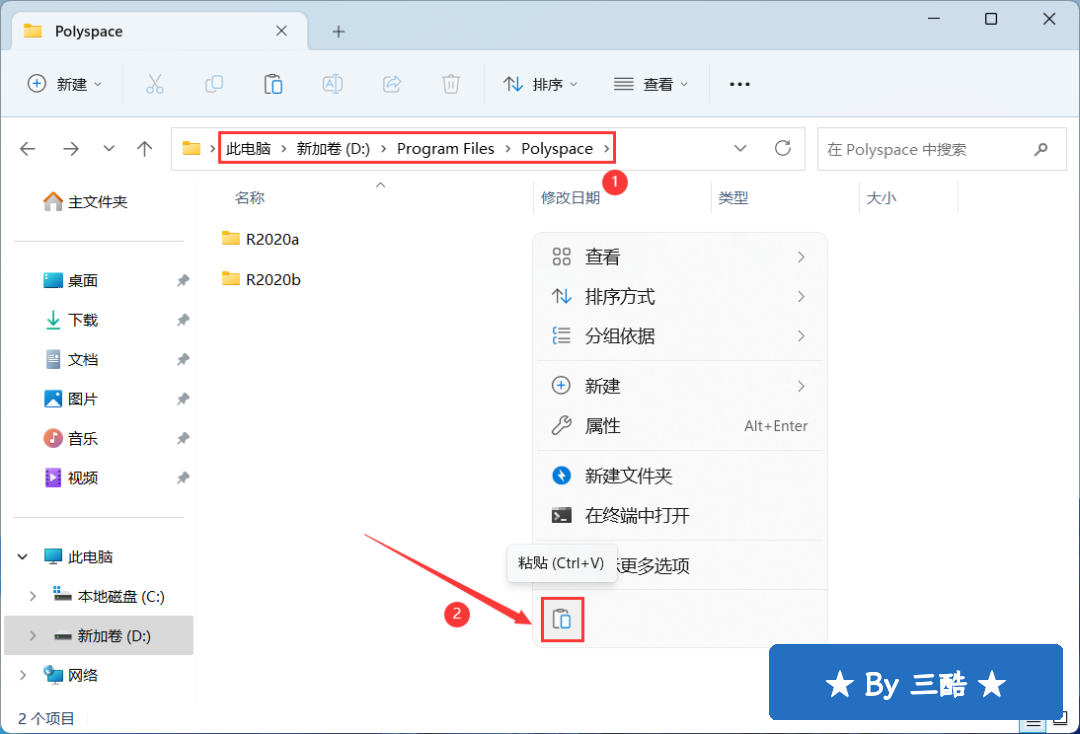This screenshot has height=734, width=1080.
Task: Select 新加卷 (D:) in the sidebar
Action: (102, 636)
